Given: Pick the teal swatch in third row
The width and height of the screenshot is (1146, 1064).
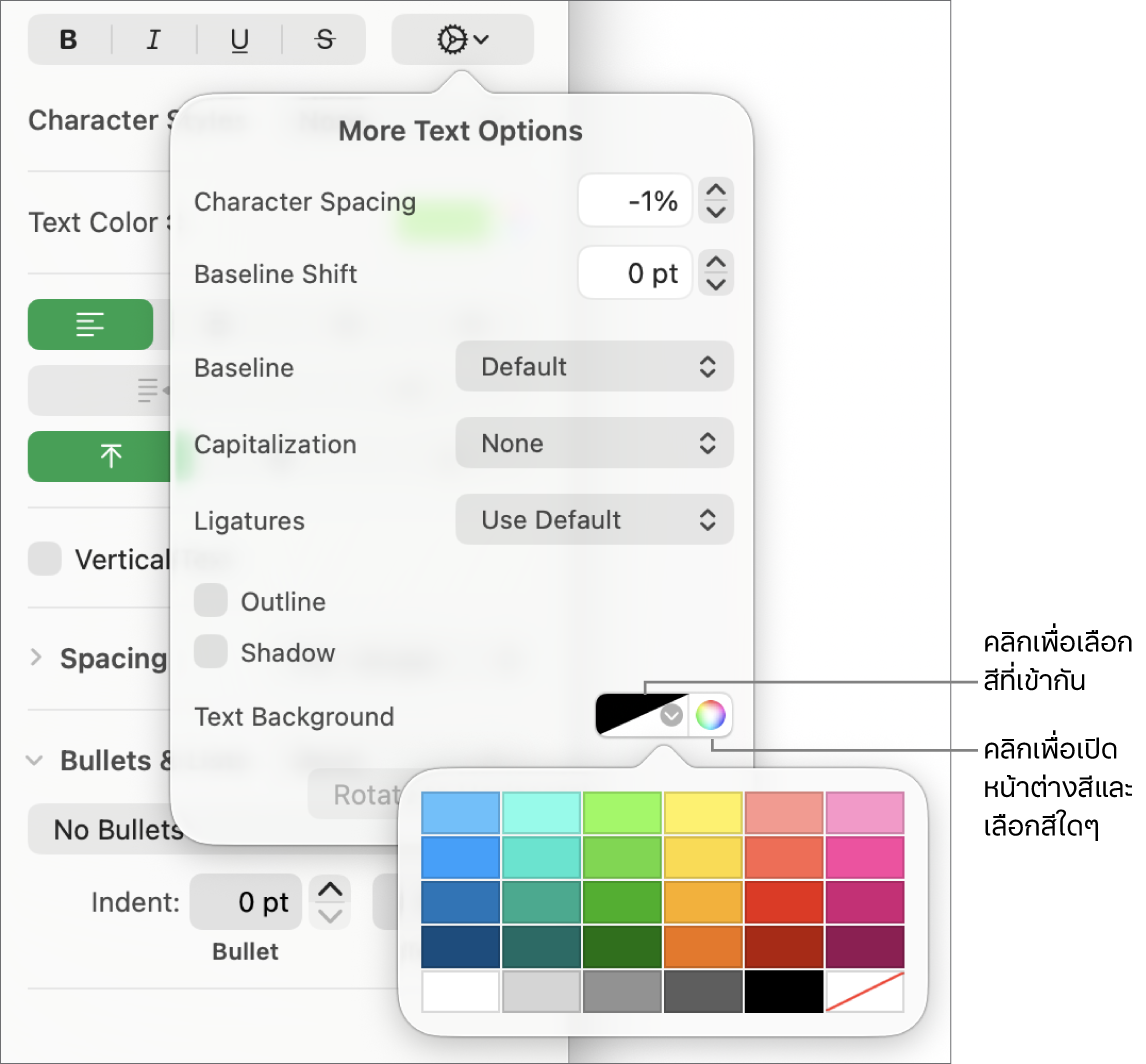Looking at the screenshot, I should coord(542,902).
